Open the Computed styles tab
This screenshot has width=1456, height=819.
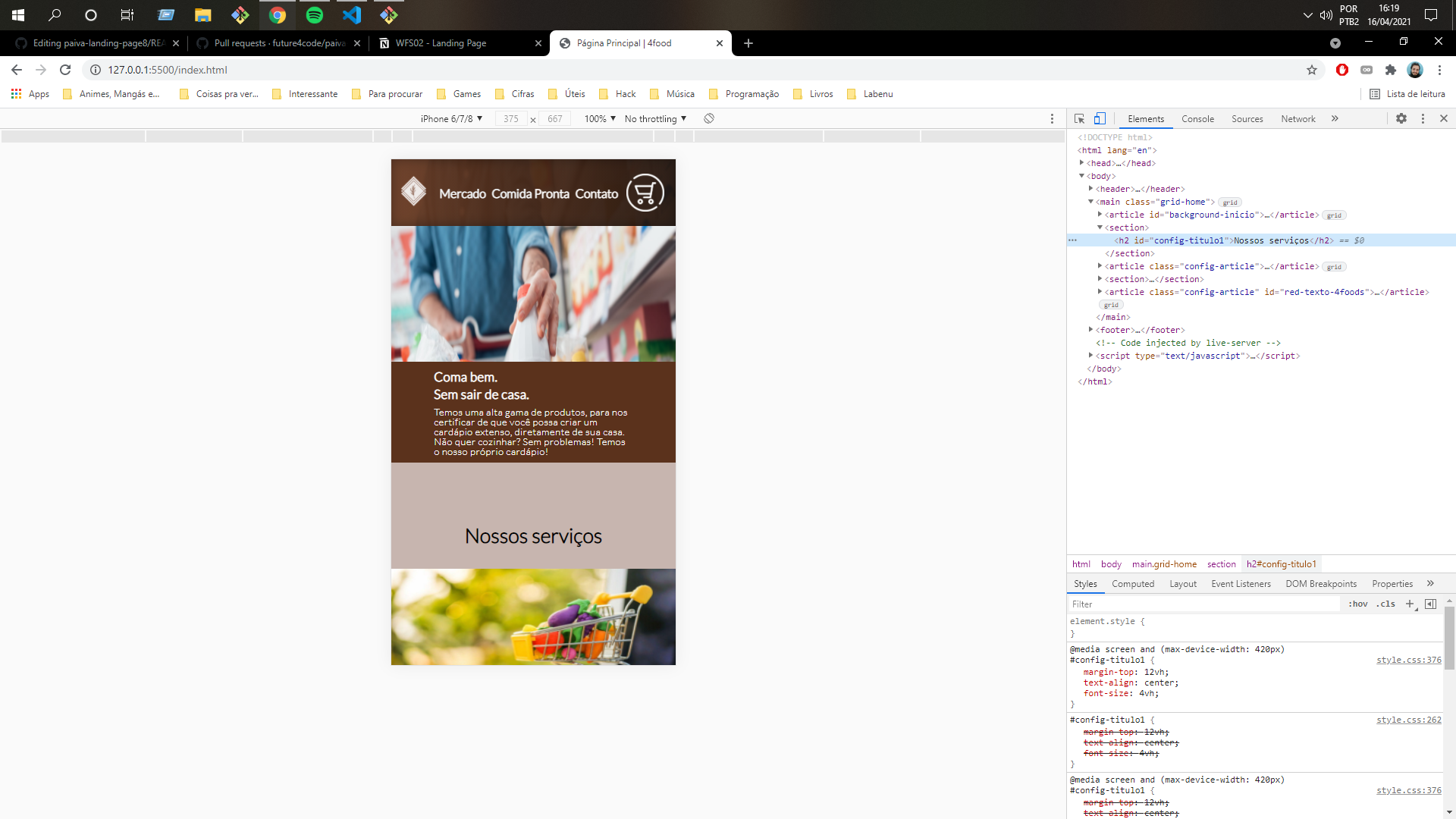(x=1133, y=584)
